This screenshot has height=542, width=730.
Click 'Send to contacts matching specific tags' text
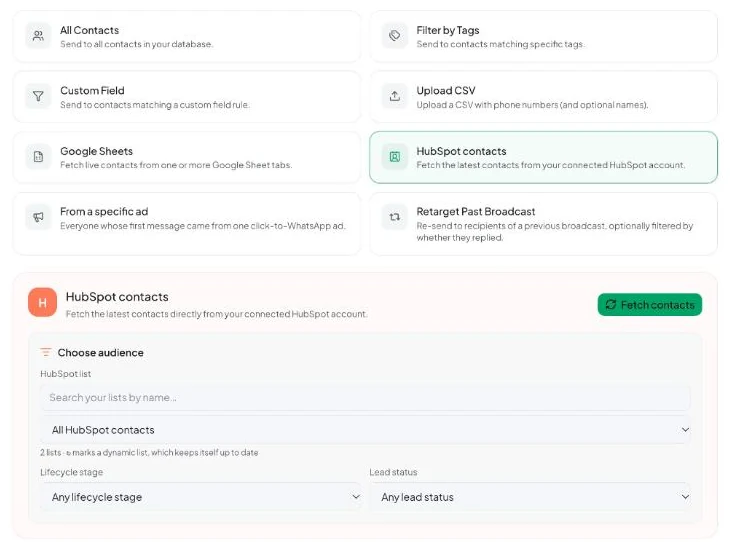pos(500,44)
